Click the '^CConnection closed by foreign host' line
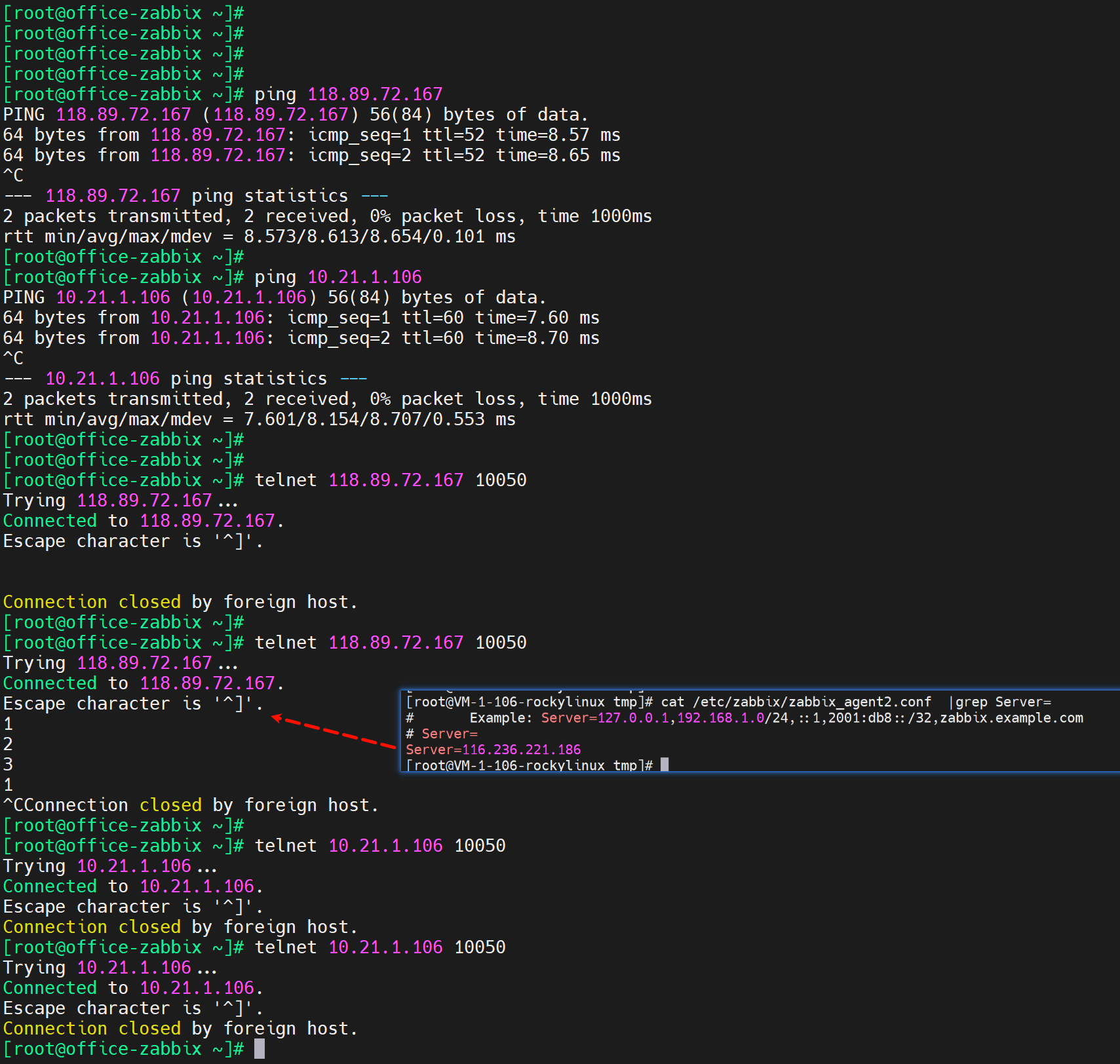The image size is (1120, 1064). pos(191,805)
